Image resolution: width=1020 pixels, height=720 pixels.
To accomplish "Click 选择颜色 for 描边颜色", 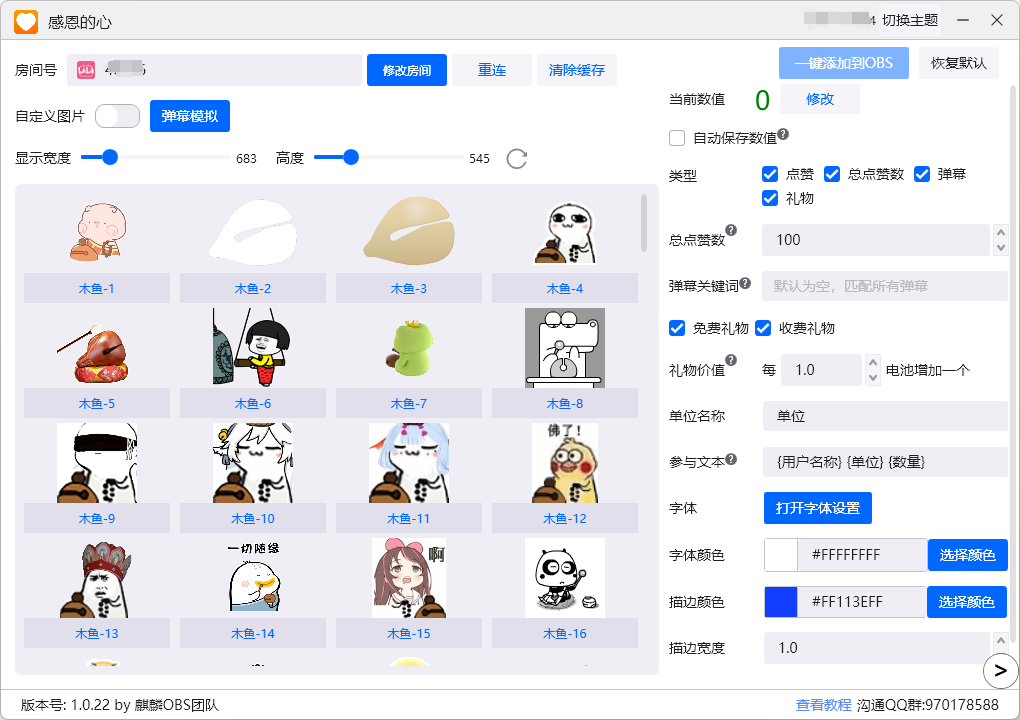I will coord(967,602).
